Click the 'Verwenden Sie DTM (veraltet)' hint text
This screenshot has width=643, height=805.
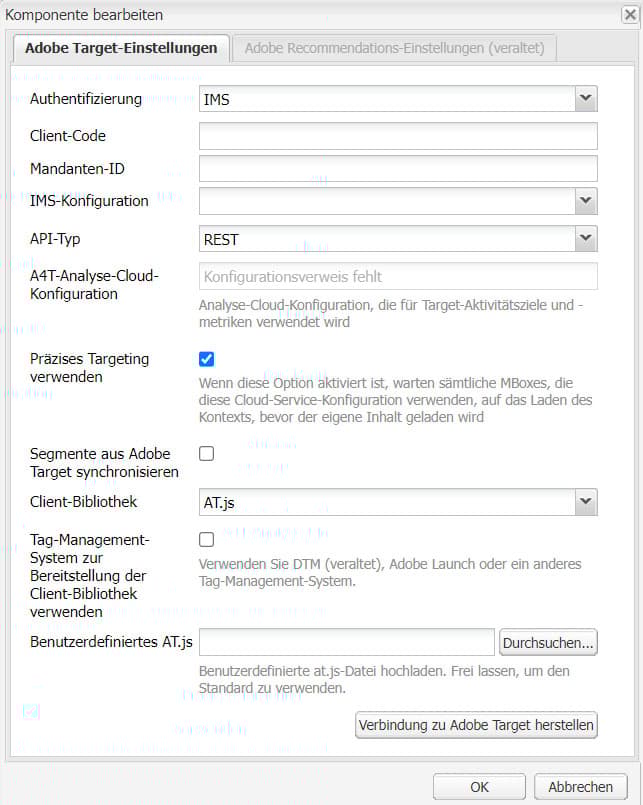(x=390, y=572)
